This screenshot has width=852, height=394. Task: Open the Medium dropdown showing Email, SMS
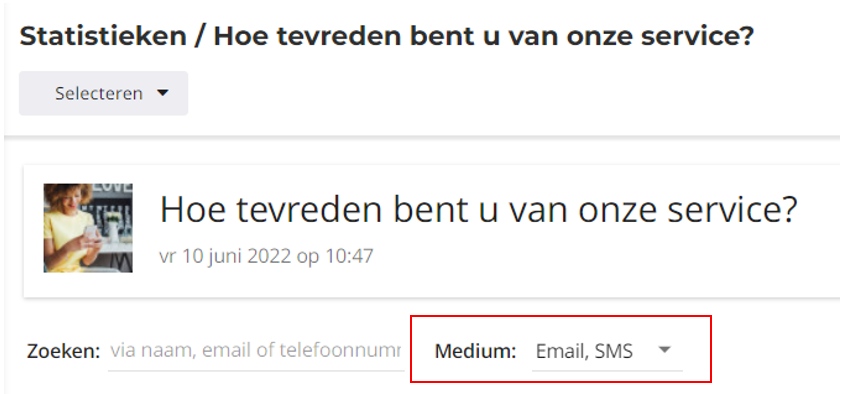coord(607,351)
